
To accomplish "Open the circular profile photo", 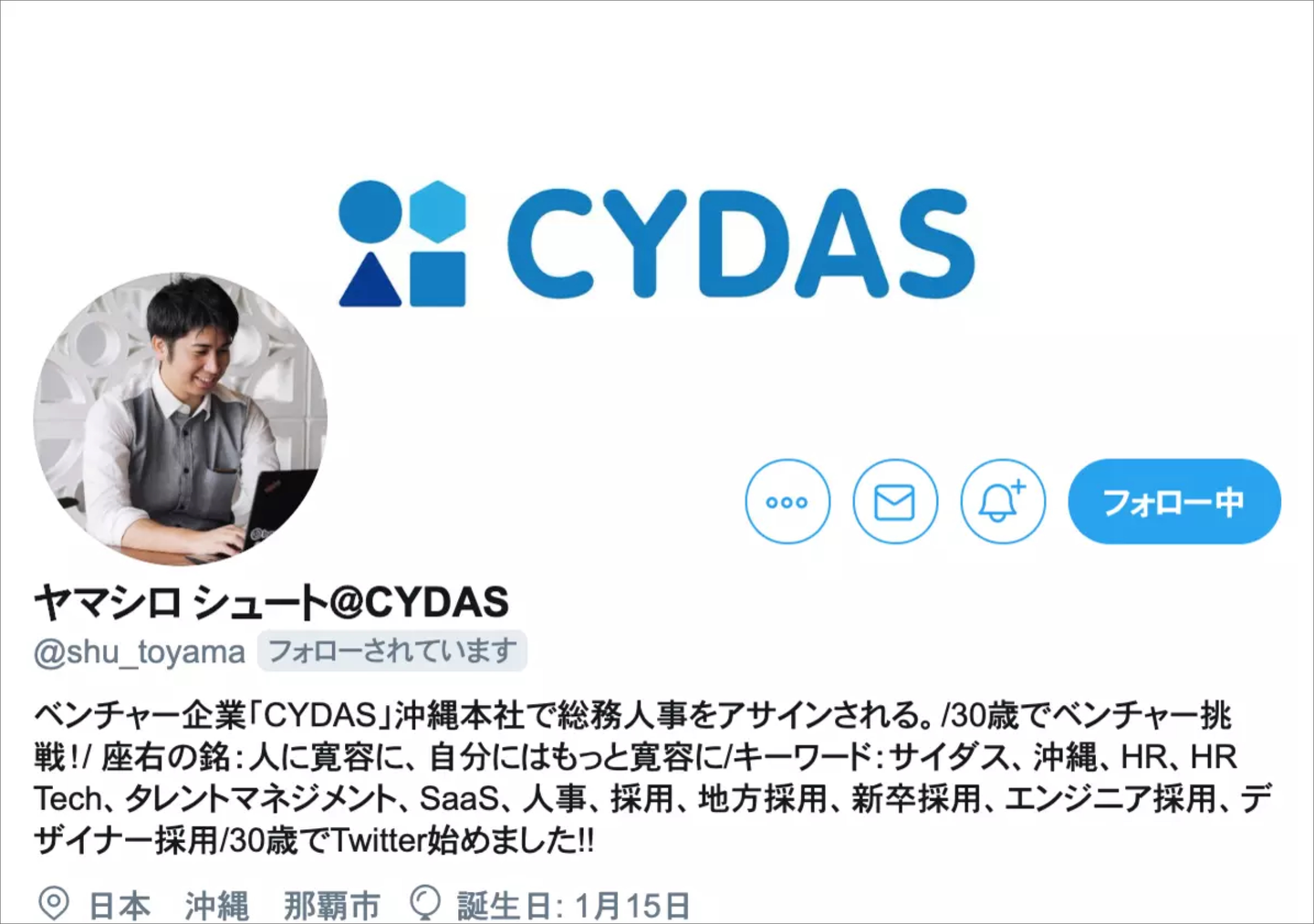I will tap(181, 419).
